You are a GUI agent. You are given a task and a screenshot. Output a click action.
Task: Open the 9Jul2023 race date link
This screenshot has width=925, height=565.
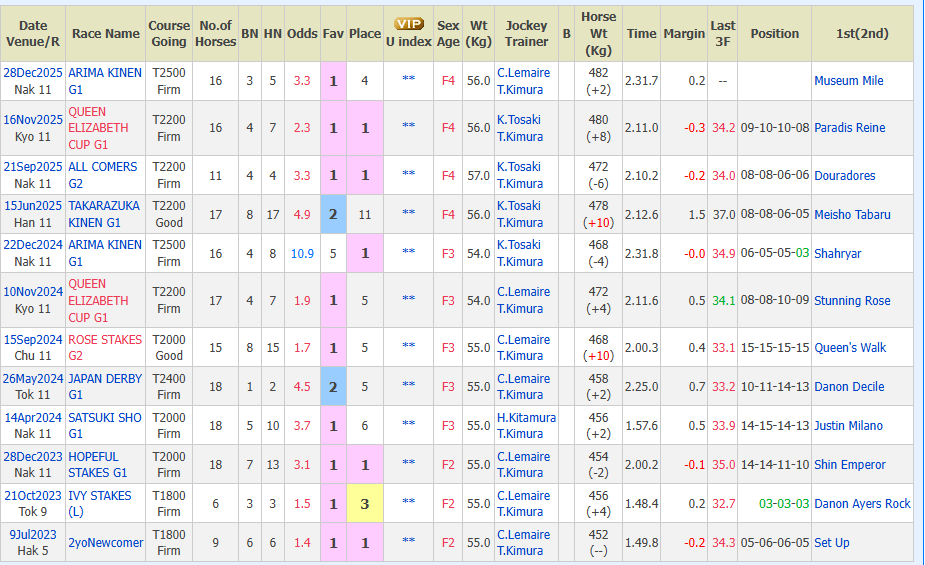pos(33,535)
